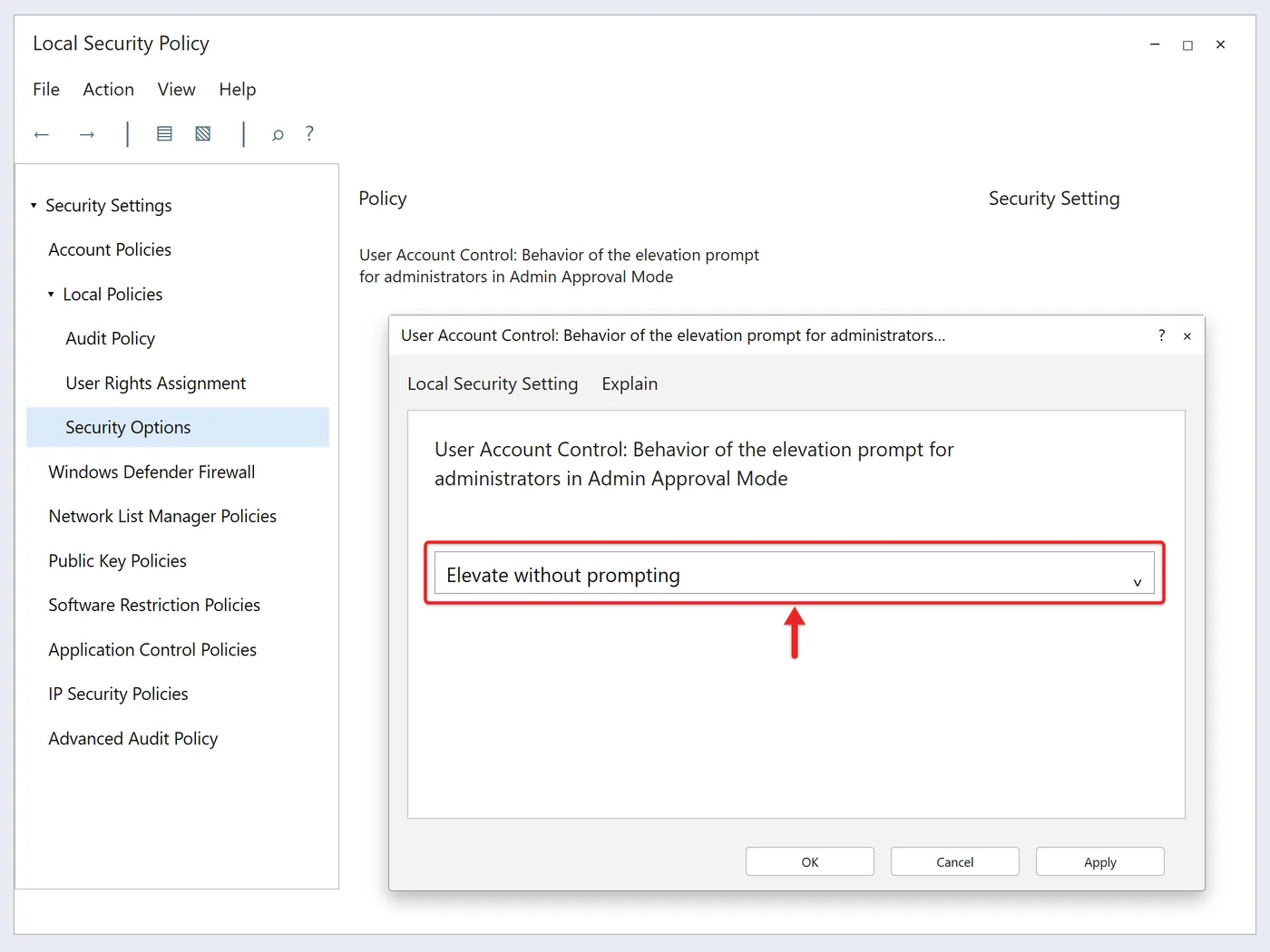Click the search magnifier toolbar icon
The width and height of the screenshot is (1270, 952).
(x=278, y=135)
